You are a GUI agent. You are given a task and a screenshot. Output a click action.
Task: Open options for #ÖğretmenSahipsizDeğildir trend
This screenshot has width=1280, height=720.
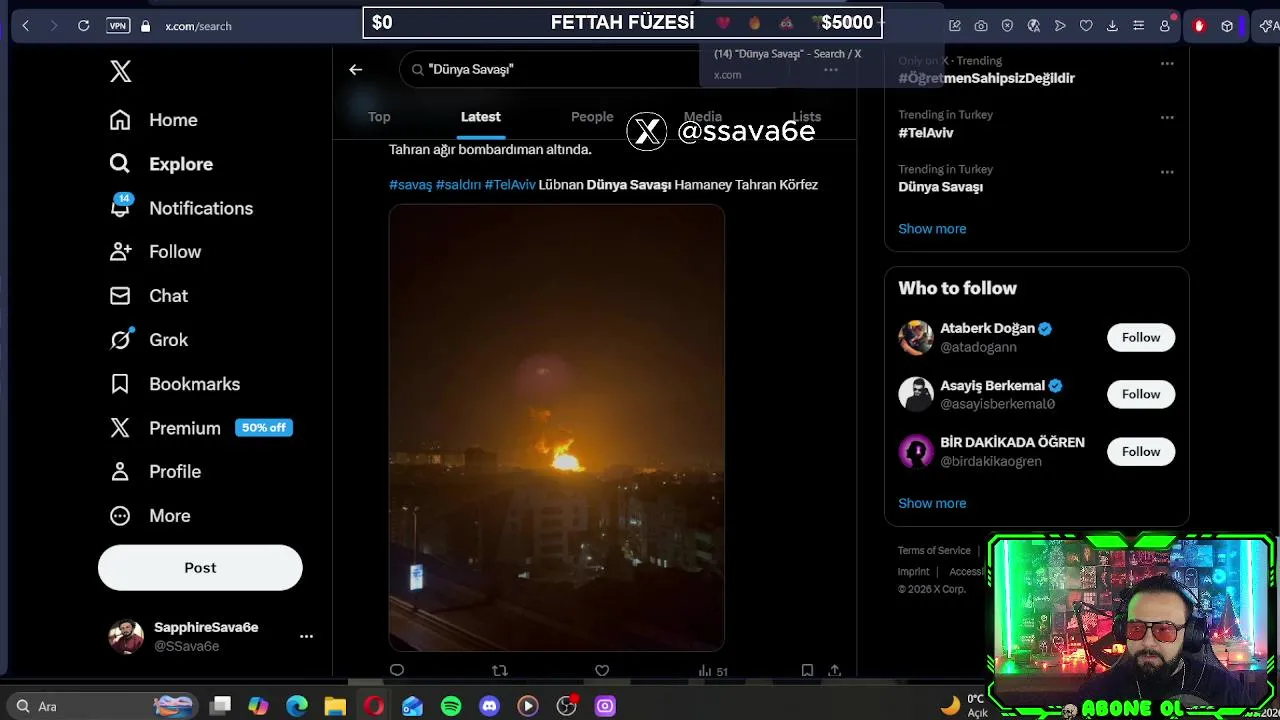coord(1167,63)
